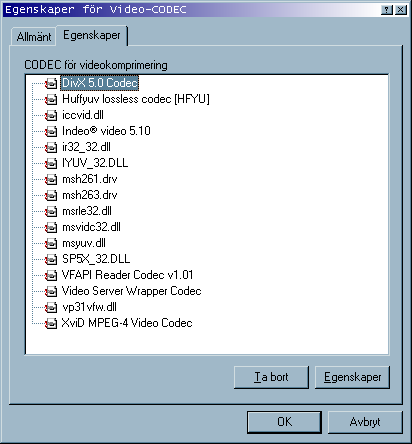The image size is (412, 444).
Task: Select ir32_32.dll in the codec list
Action: coord(86,147)
